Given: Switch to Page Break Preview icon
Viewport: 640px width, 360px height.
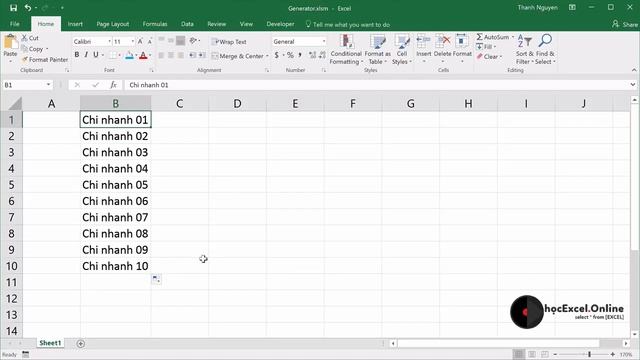Looking at the screenshot, I should pos(545,354).
